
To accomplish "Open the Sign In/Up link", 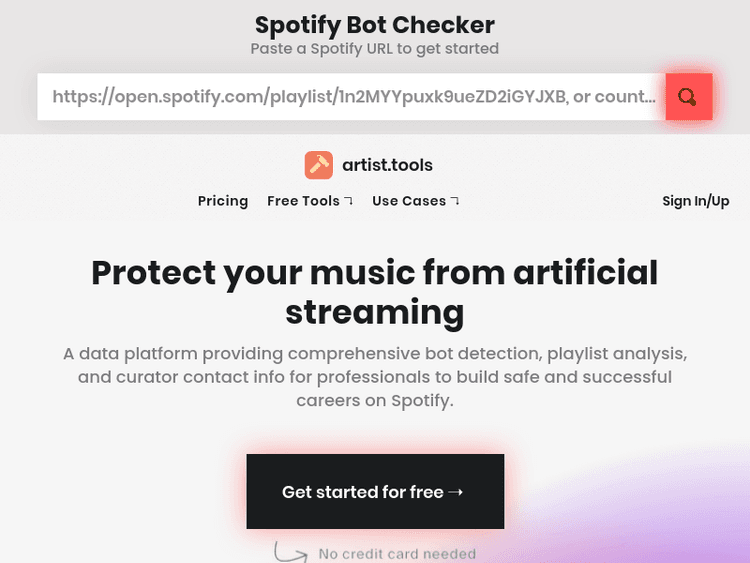I will [695, 201].
